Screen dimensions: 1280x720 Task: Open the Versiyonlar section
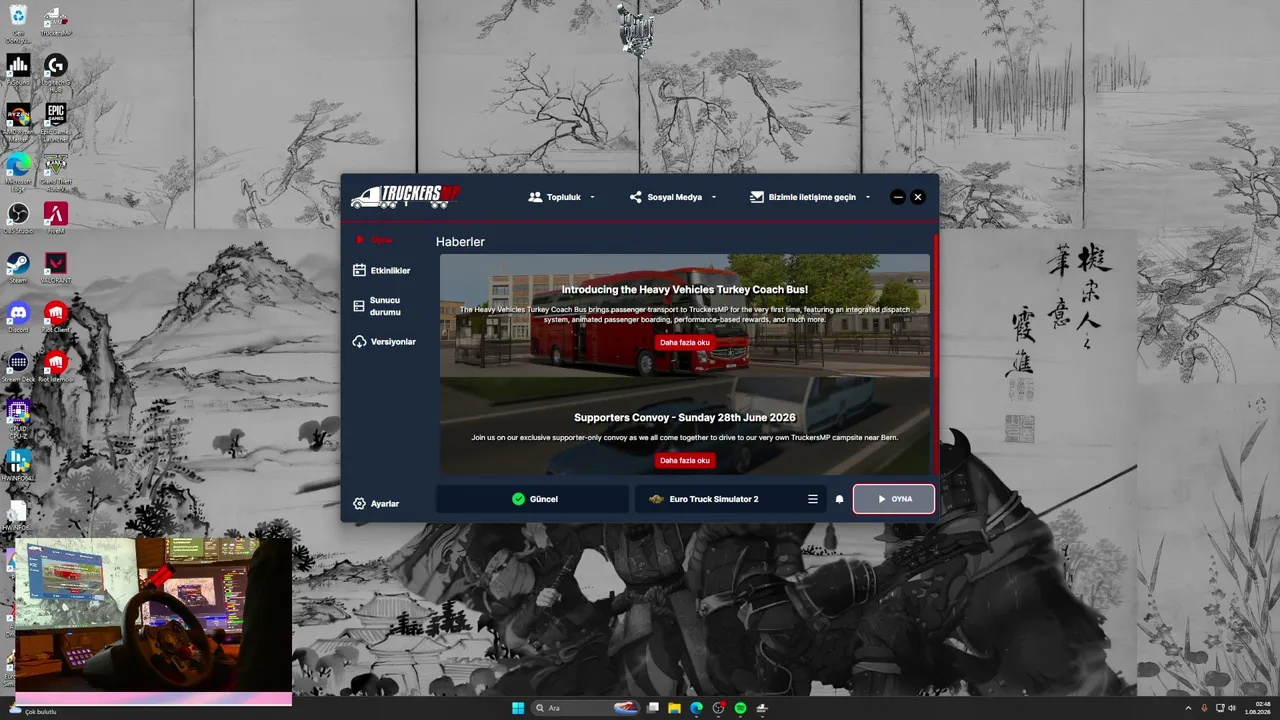point(385,342)
